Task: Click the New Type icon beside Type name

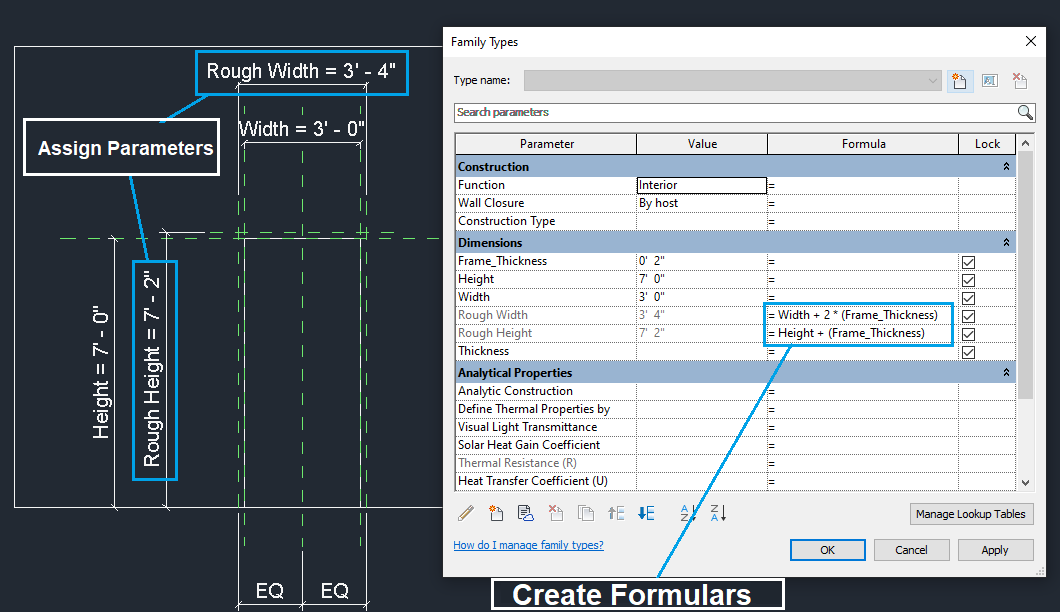Action: pos(960,81)
